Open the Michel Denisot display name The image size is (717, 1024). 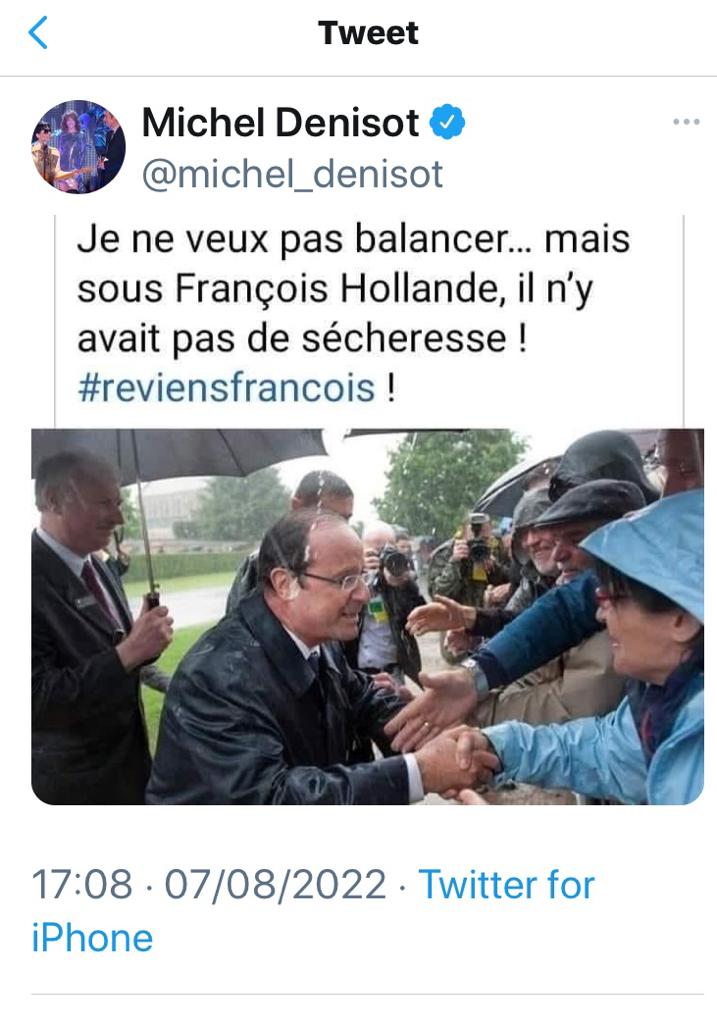(281, 122)
